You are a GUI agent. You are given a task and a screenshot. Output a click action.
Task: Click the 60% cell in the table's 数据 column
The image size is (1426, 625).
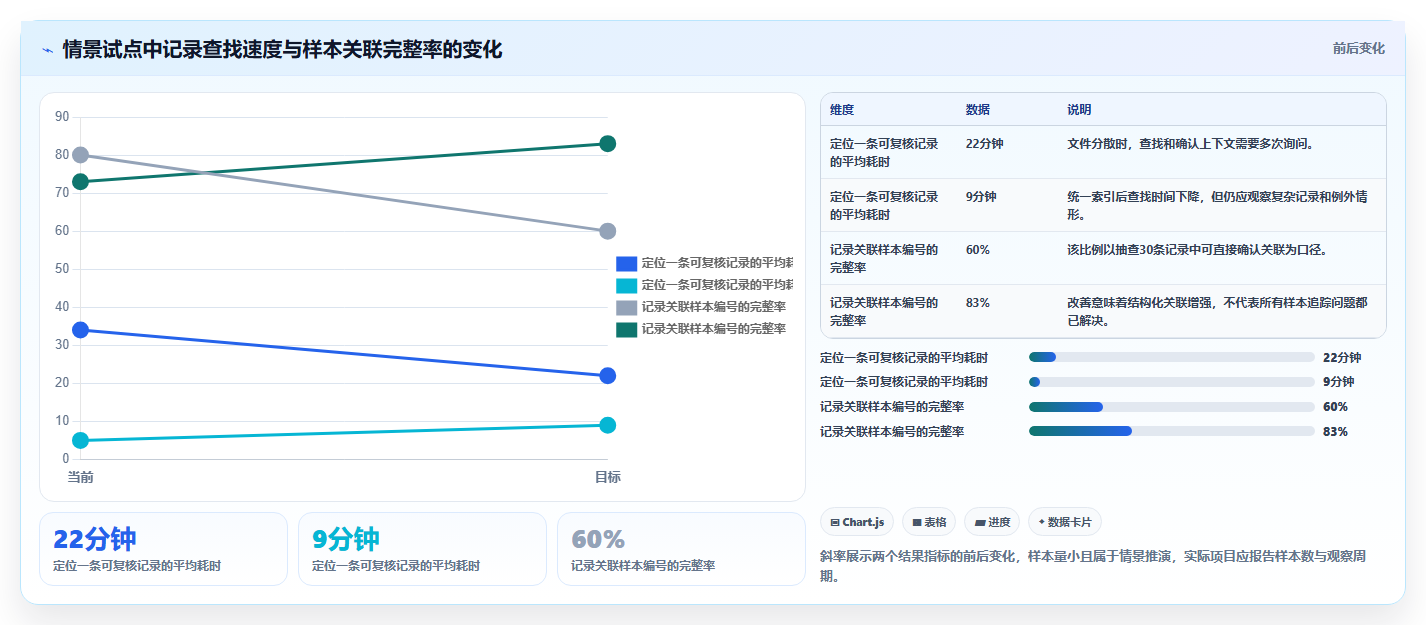(x=978, y=250)
